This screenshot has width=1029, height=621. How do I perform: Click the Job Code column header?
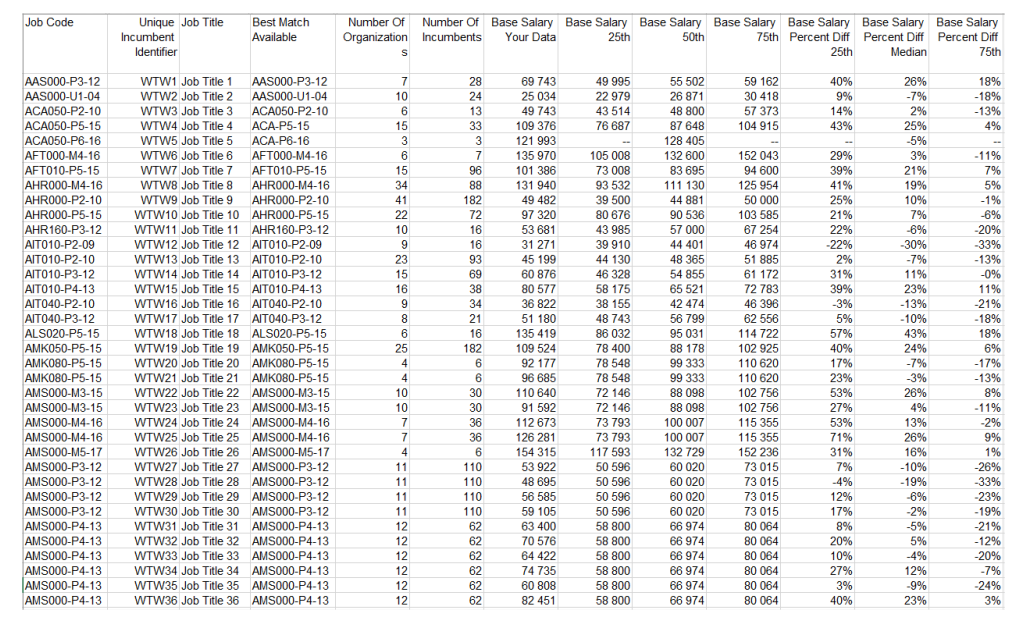(48, 22)
